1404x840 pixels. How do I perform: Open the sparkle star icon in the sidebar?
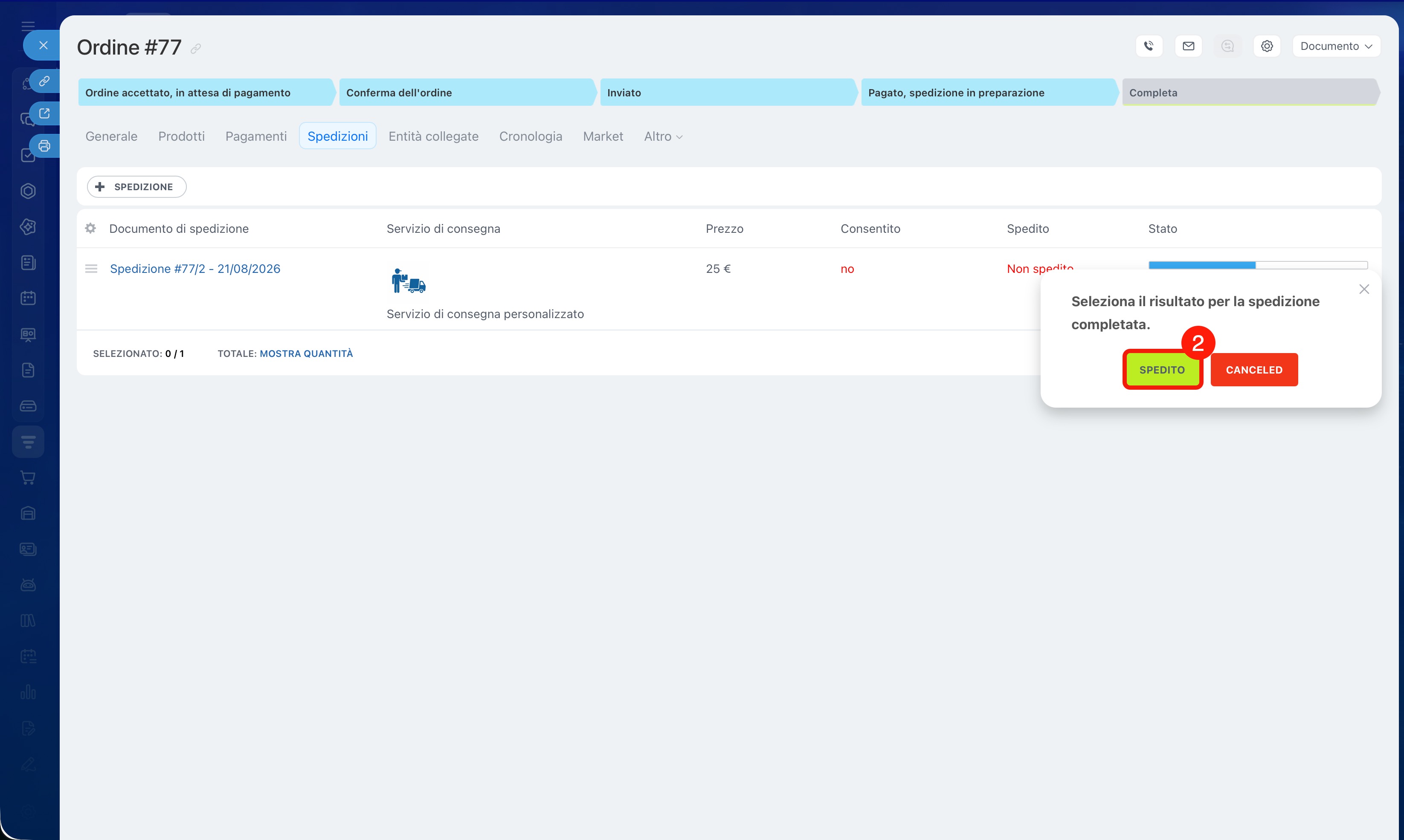pos(28,227)
